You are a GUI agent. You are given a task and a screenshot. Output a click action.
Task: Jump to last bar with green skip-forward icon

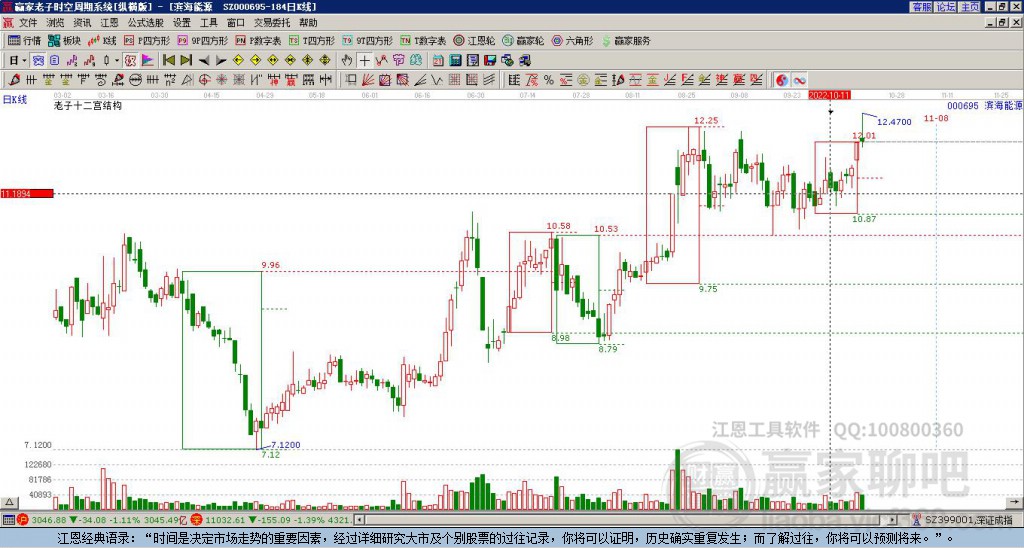[x=186, y=61]
